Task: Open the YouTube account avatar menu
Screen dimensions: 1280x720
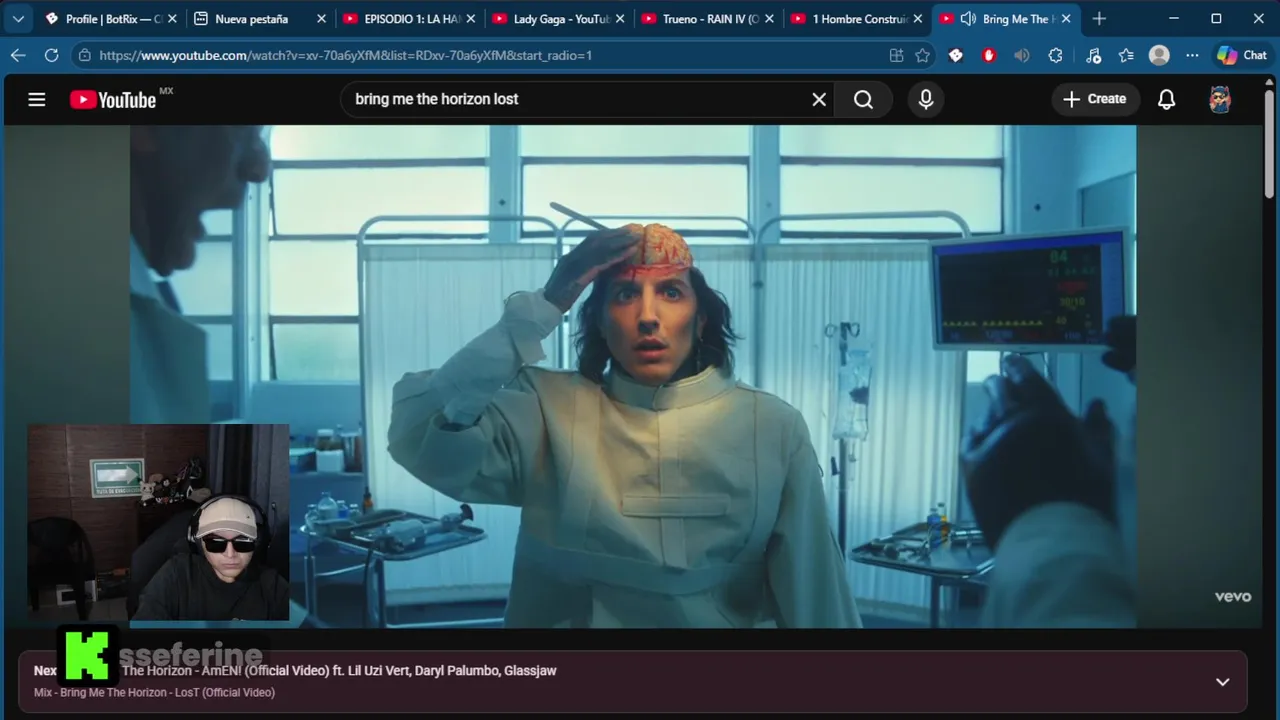Action: pyautogui.click(x=1220, y=99)
